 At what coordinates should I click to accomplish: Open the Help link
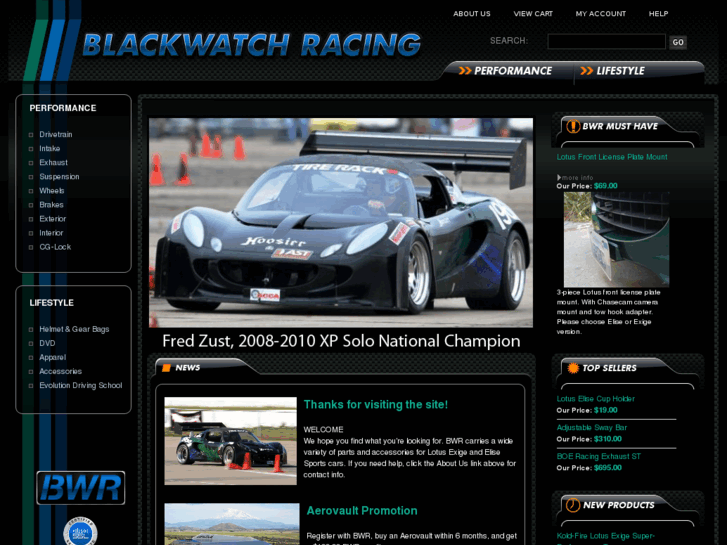click(x=658, y=14)
